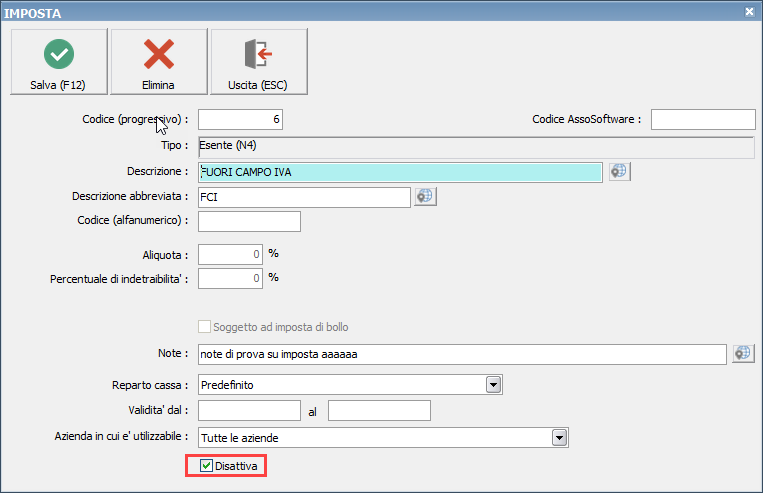Toggle Soggetto ad imposta di bollo checkbox

coord(204,327)
